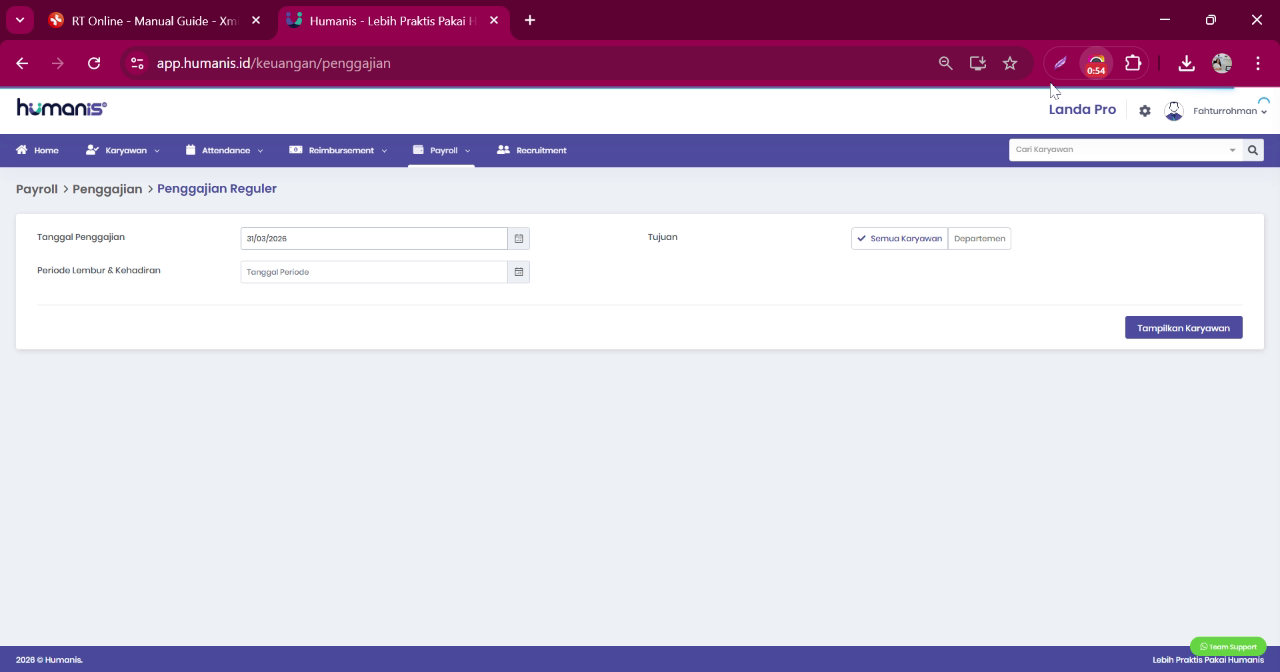The width and height of the screenshot is (1280, 672).
Task: Open browser zoom magnifier icon
Action: coord(945,63)
